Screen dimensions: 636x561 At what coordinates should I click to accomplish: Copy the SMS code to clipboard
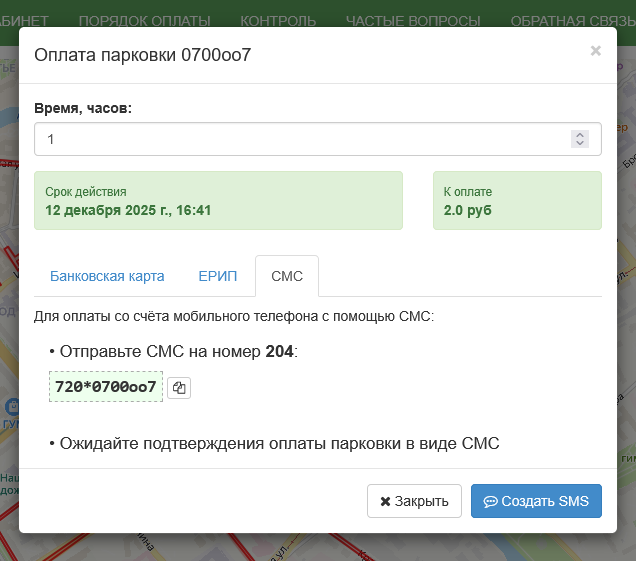[x=179, y=387]
